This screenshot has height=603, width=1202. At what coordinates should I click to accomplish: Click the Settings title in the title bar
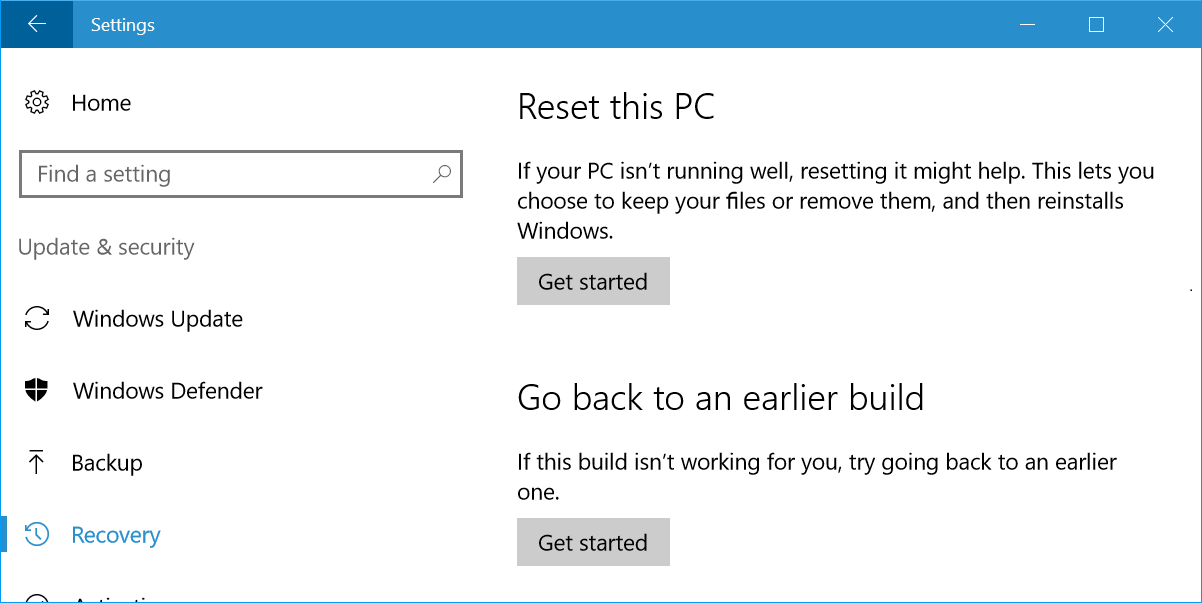click(x=122, y=24)
